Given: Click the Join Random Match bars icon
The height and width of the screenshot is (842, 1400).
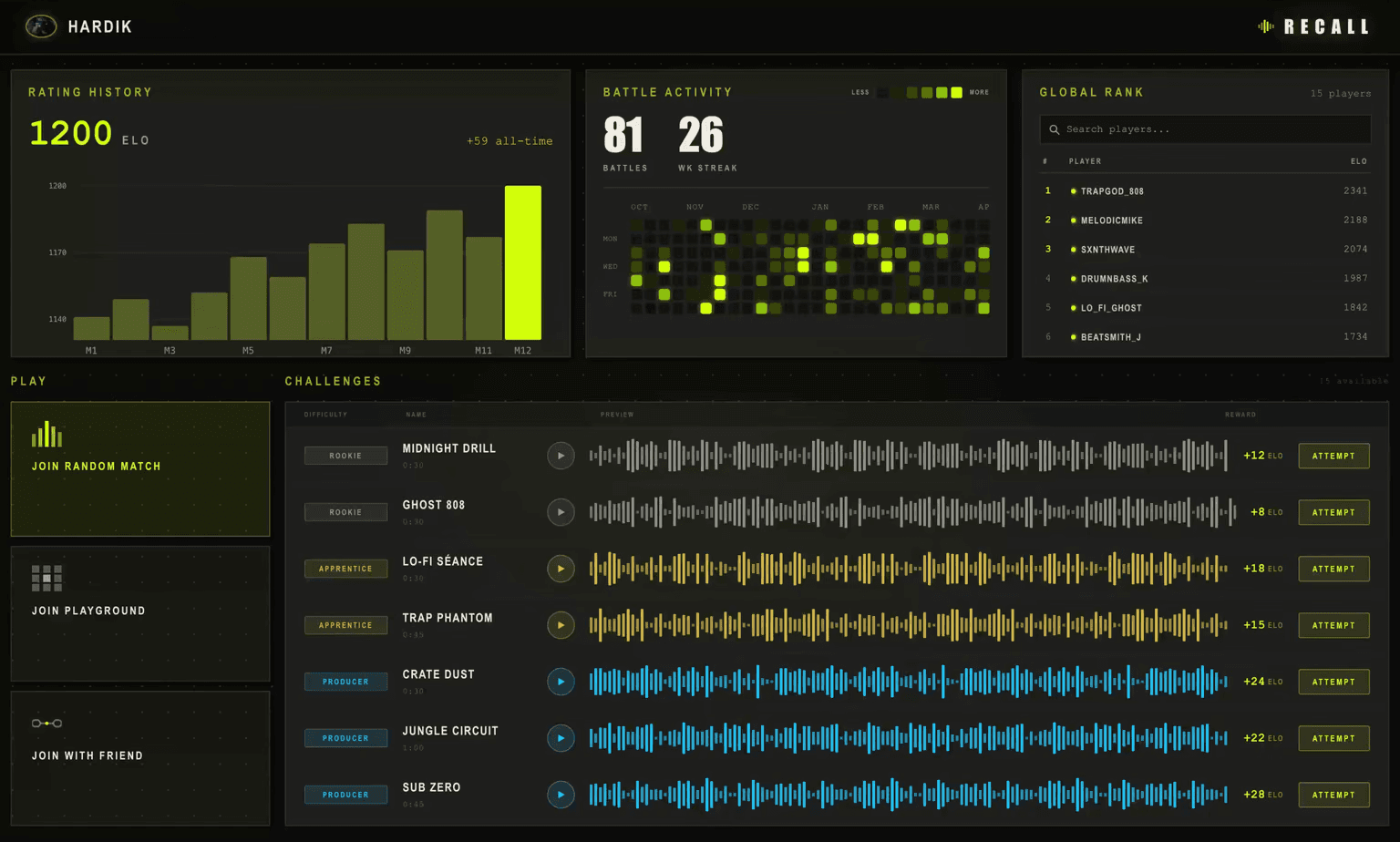Looking at the screenshot, I should click(x=46, y=434).
